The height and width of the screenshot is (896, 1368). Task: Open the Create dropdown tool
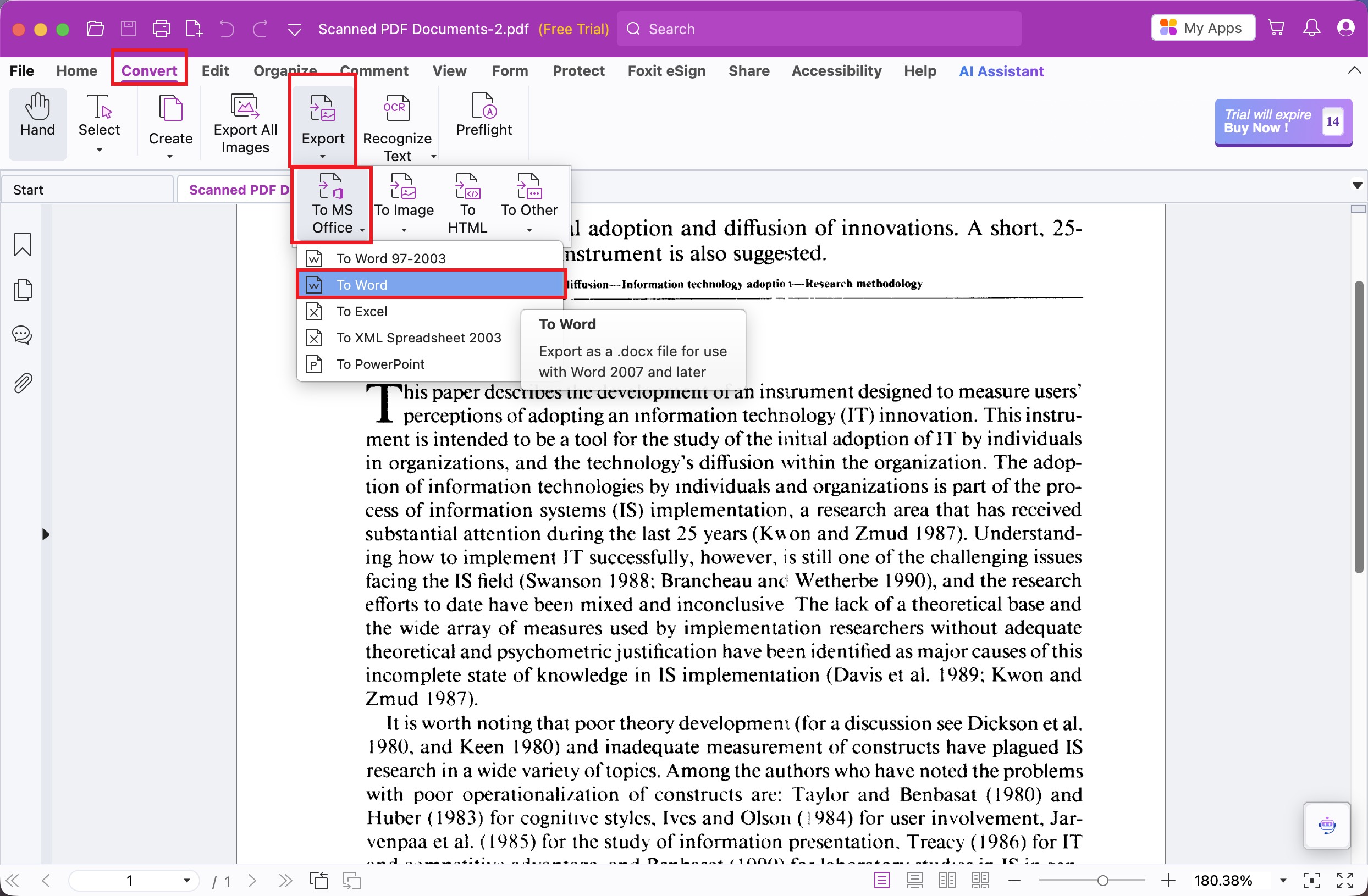point(170,126)
